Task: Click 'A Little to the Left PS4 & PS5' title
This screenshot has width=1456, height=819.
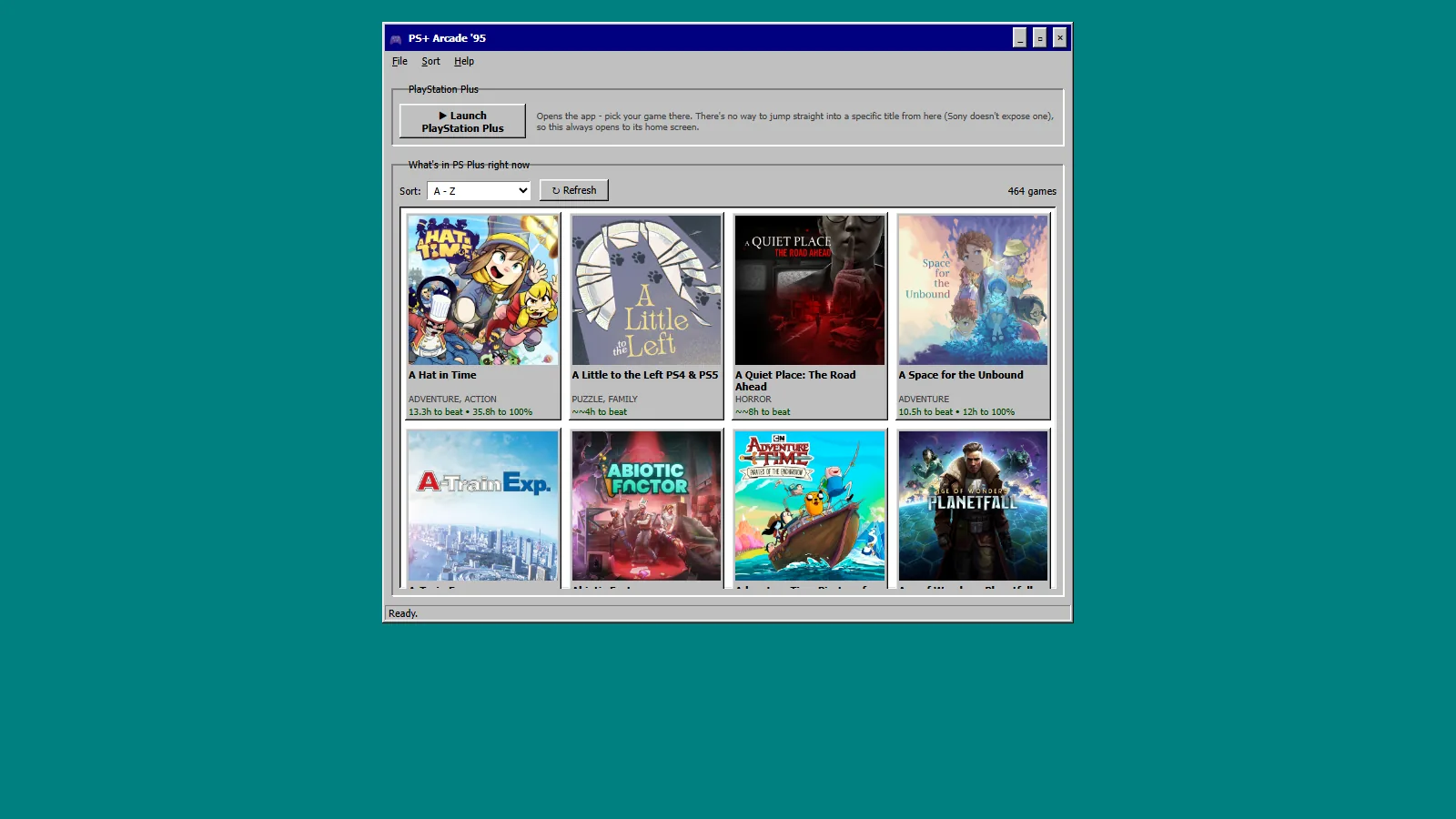Action: click(x=645, y=375)
